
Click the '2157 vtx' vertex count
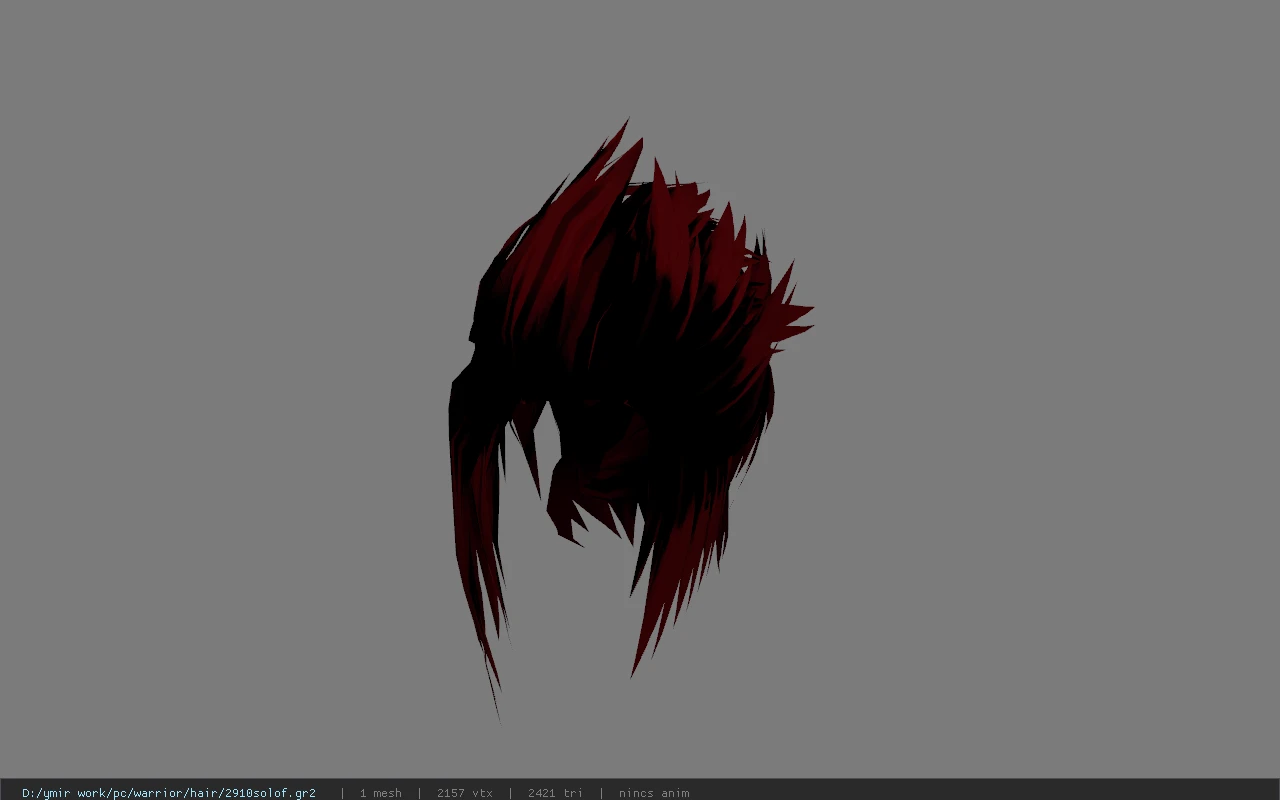point(465,793)
